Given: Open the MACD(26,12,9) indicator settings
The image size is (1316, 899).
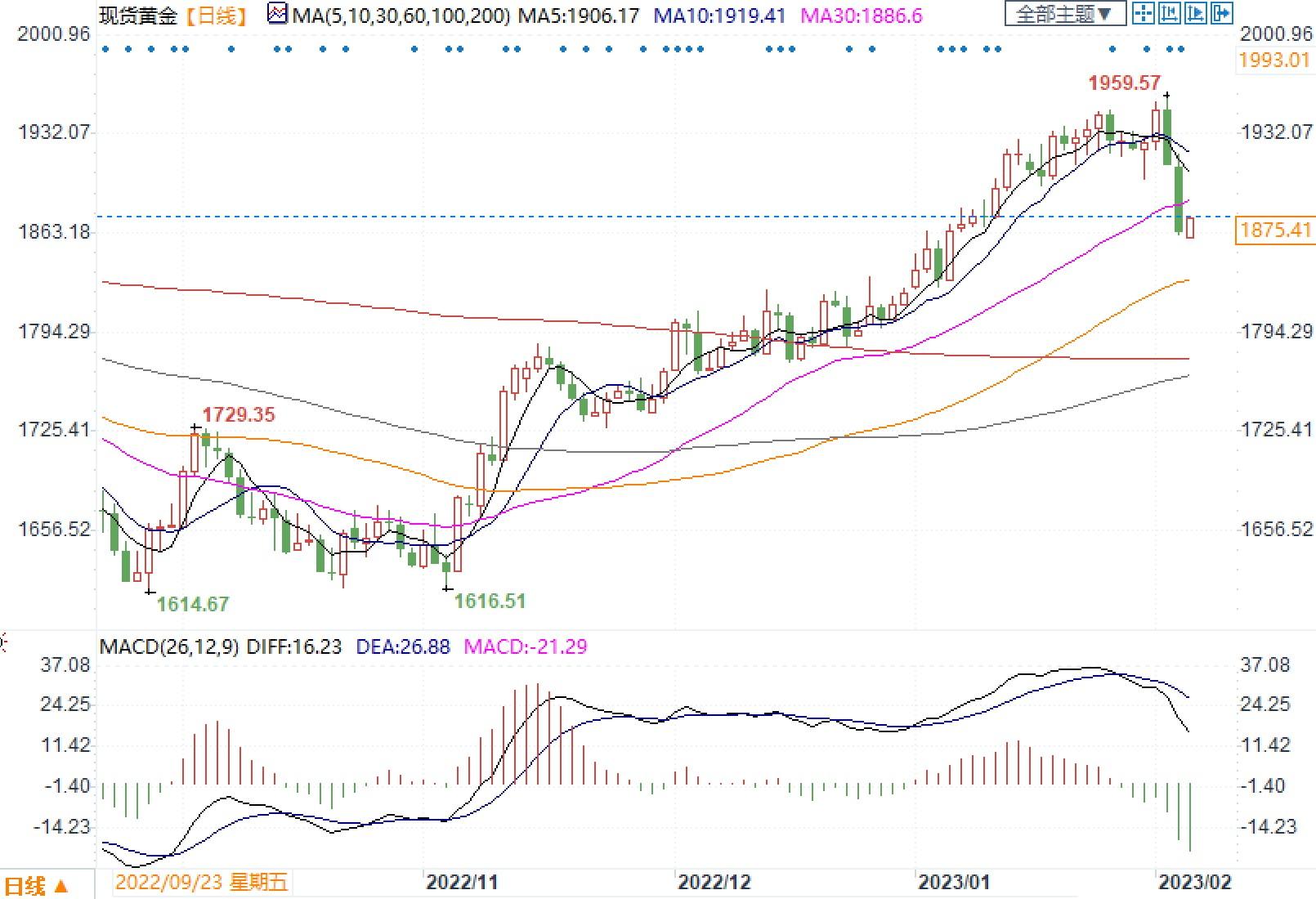Looking at the screenshot, I should [x=169, y=647].
